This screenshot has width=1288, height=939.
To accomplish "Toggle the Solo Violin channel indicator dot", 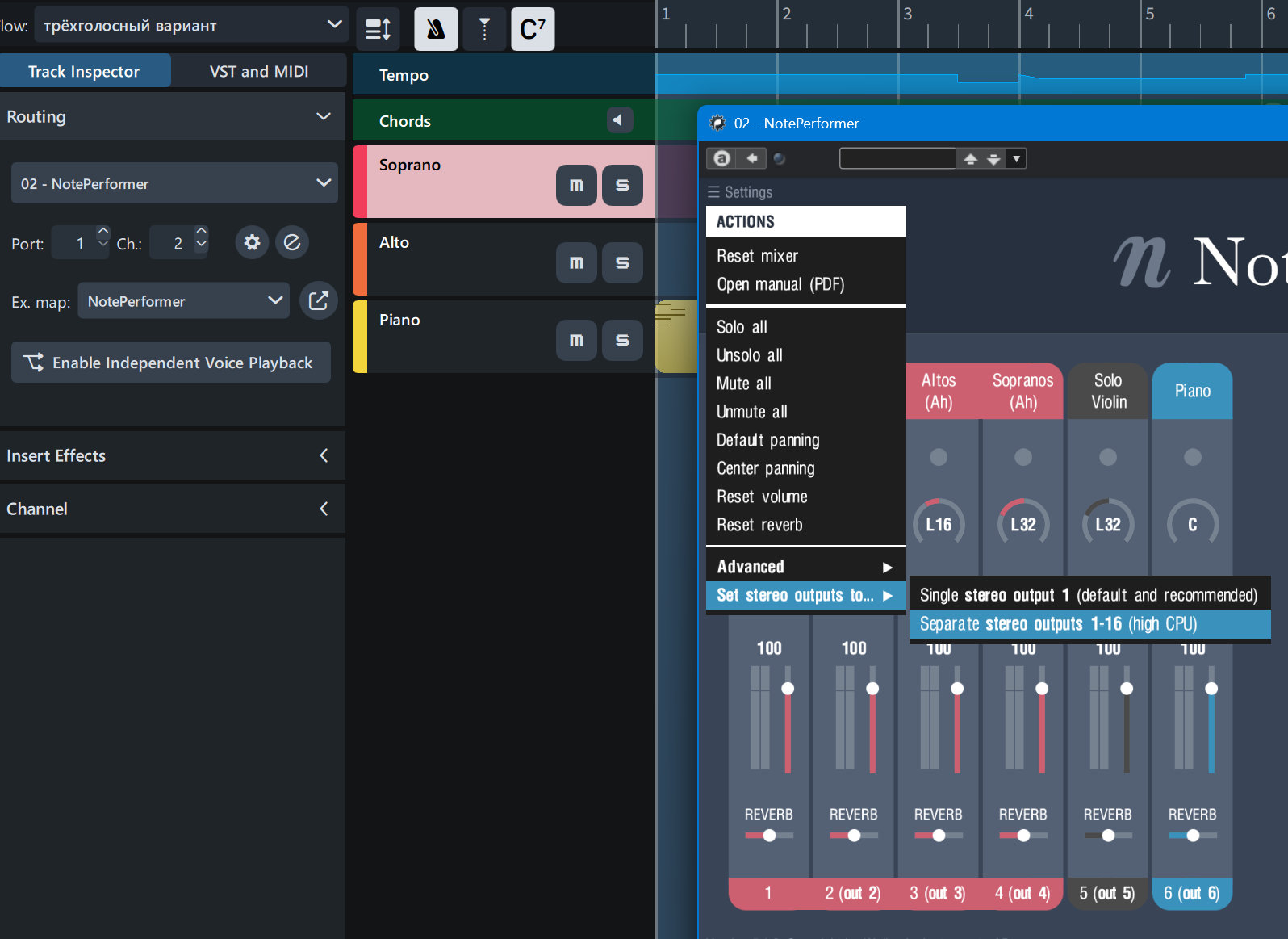I will point(1108,457).
